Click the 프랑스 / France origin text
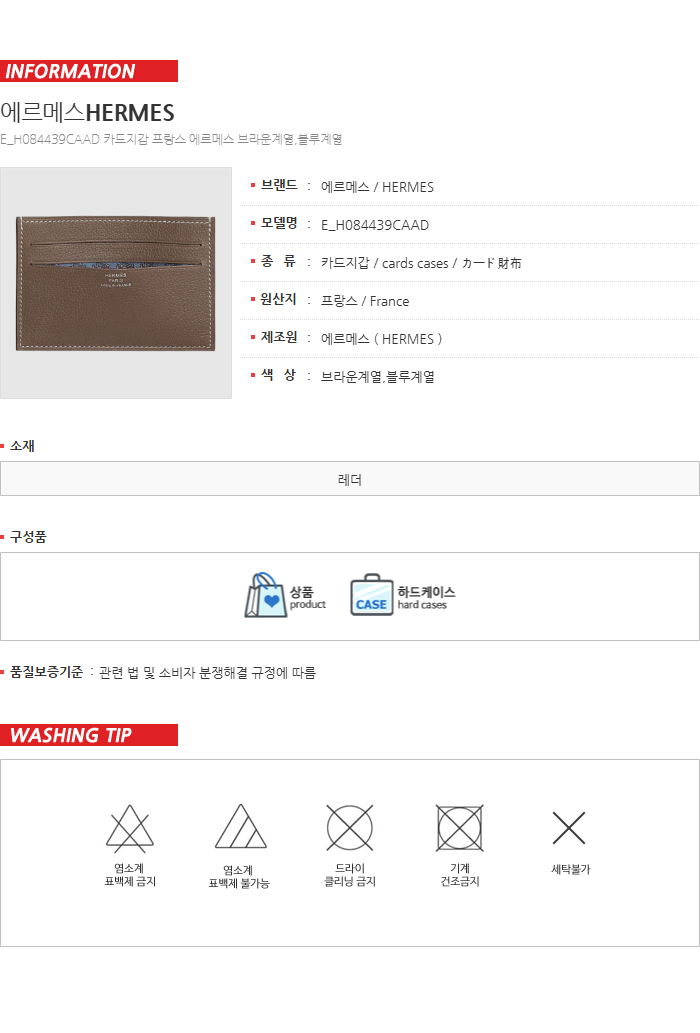This screenshot has width=700, height=1033. (x=365, y=301)
